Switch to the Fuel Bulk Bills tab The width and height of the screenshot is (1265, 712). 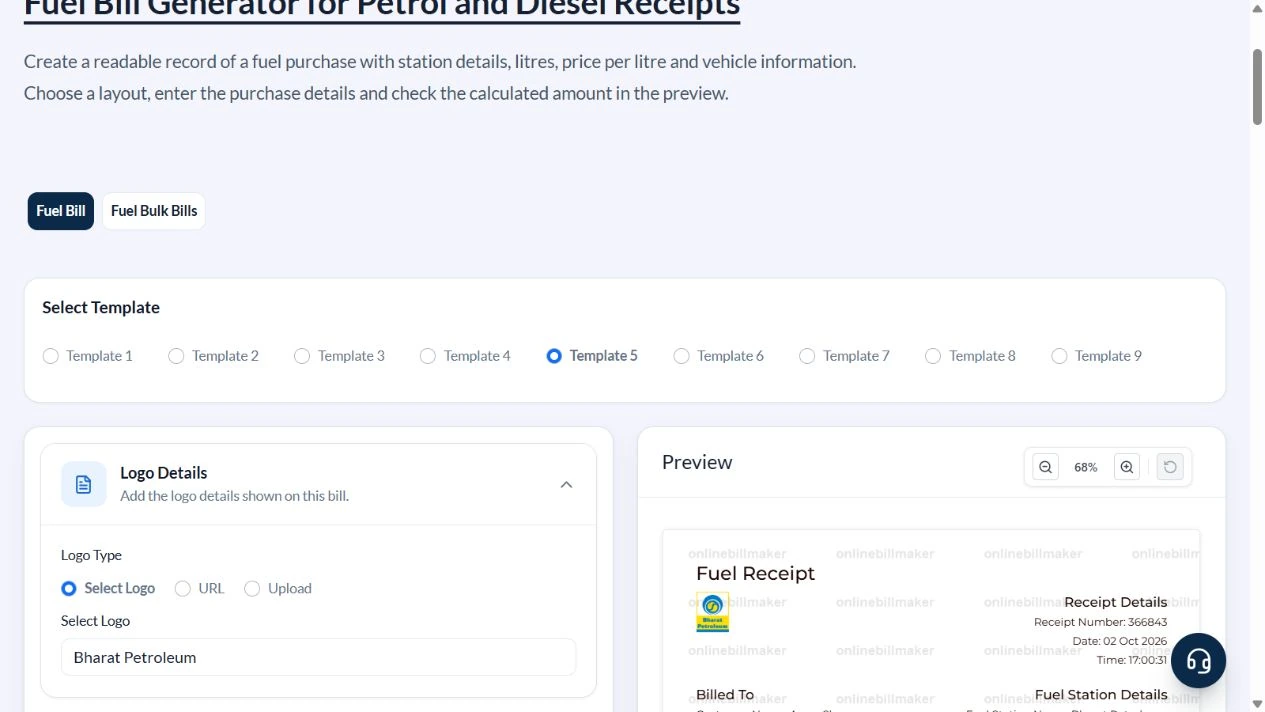click(154, 211)
